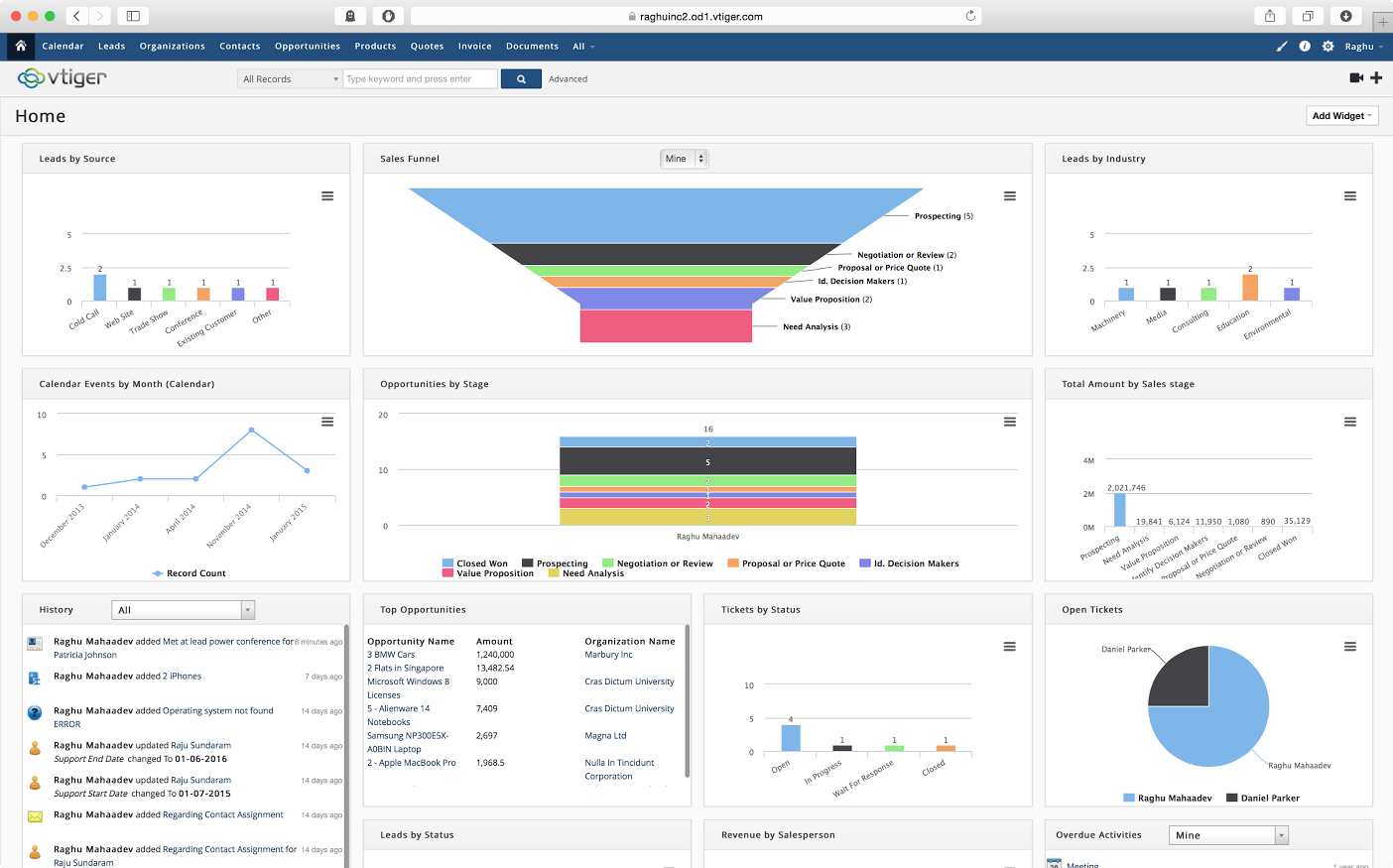Expand the Sales Funnel Mine dropdown
This screenshot has width=1393, height=868.
tap(684, 159)
